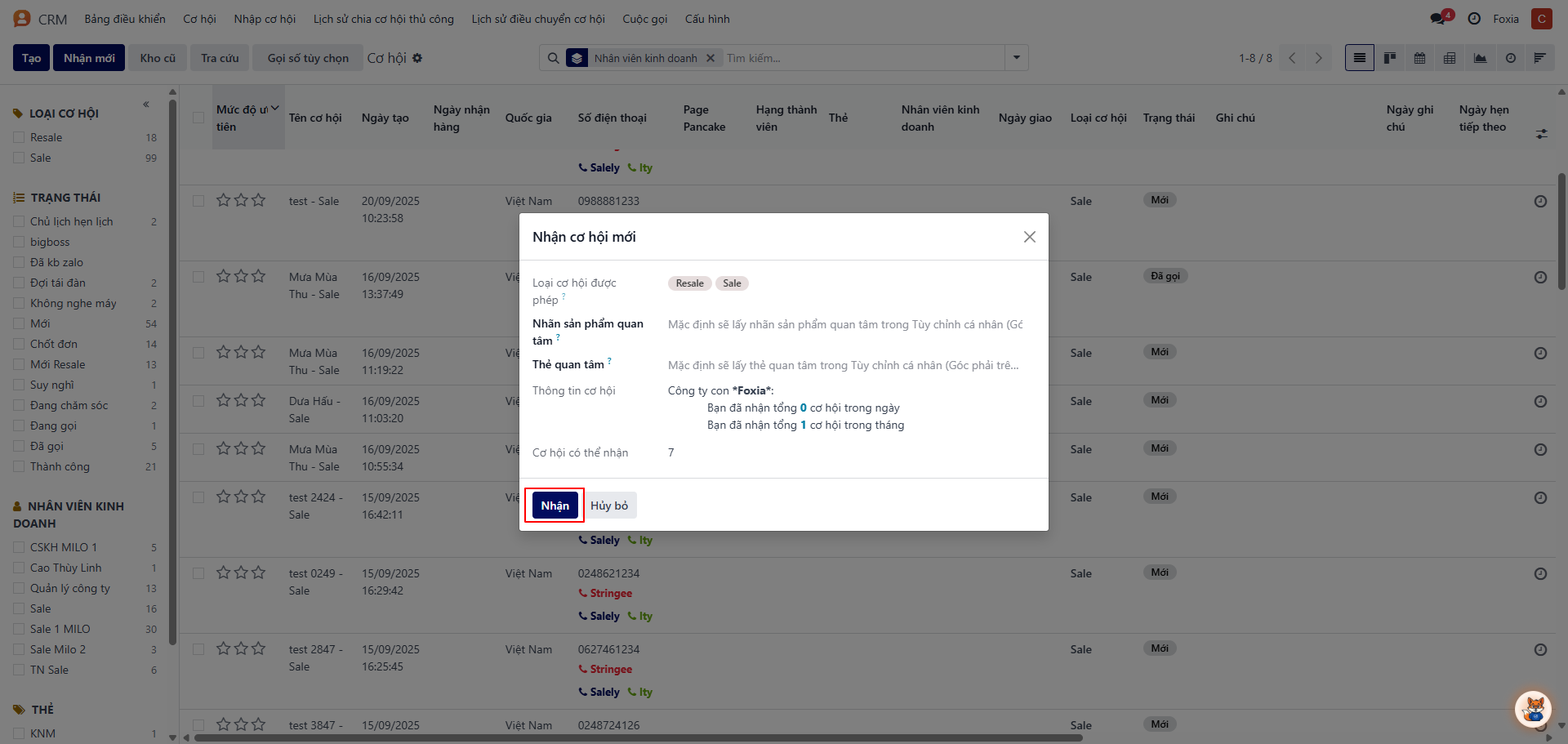The image size is (1568, 744).
Task: Switch to Kanban view
Action: click(x=1390, y=58)
